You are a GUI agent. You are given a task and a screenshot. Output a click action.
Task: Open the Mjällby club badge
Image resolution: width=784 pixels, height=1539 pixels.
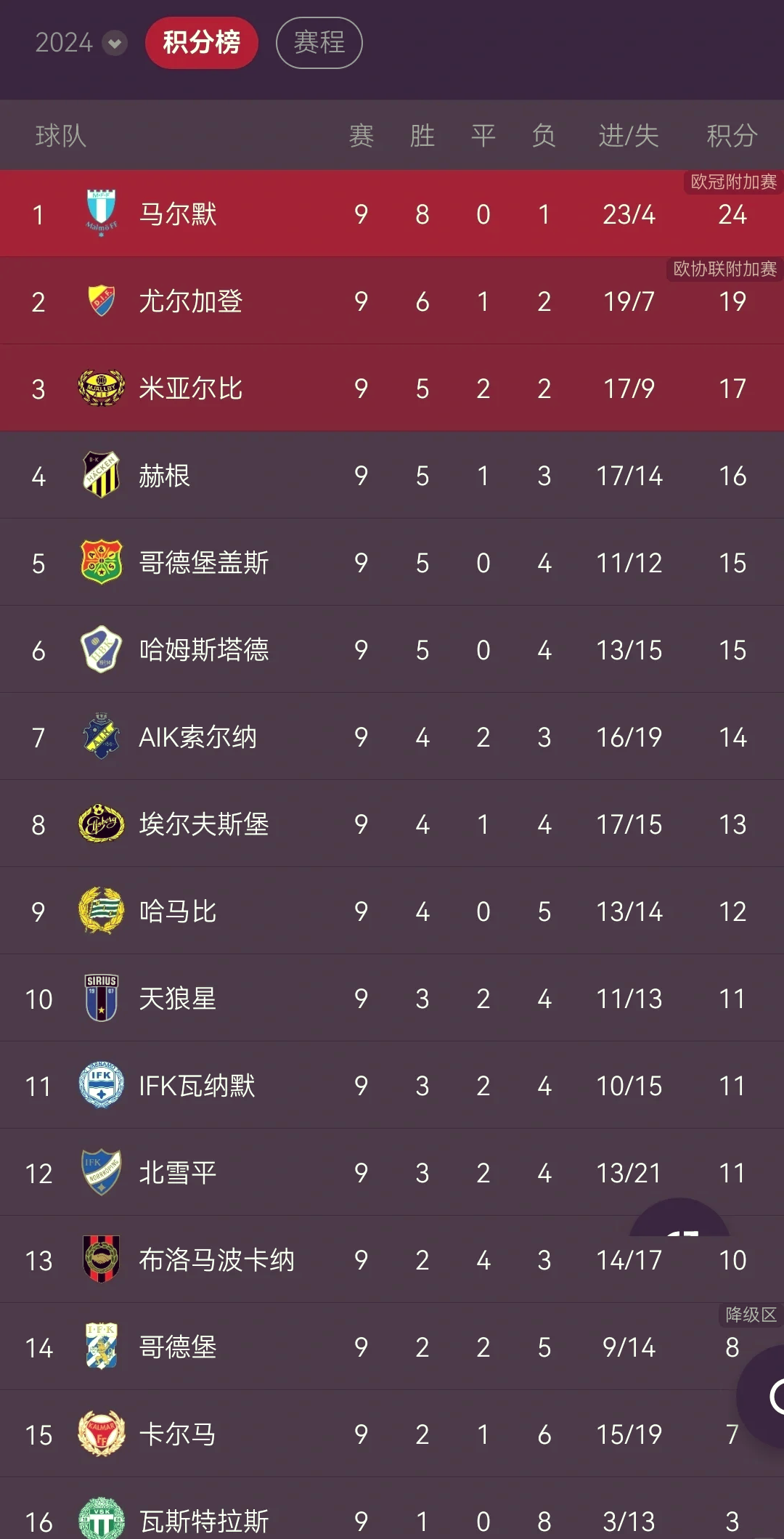tap(102, 388)
